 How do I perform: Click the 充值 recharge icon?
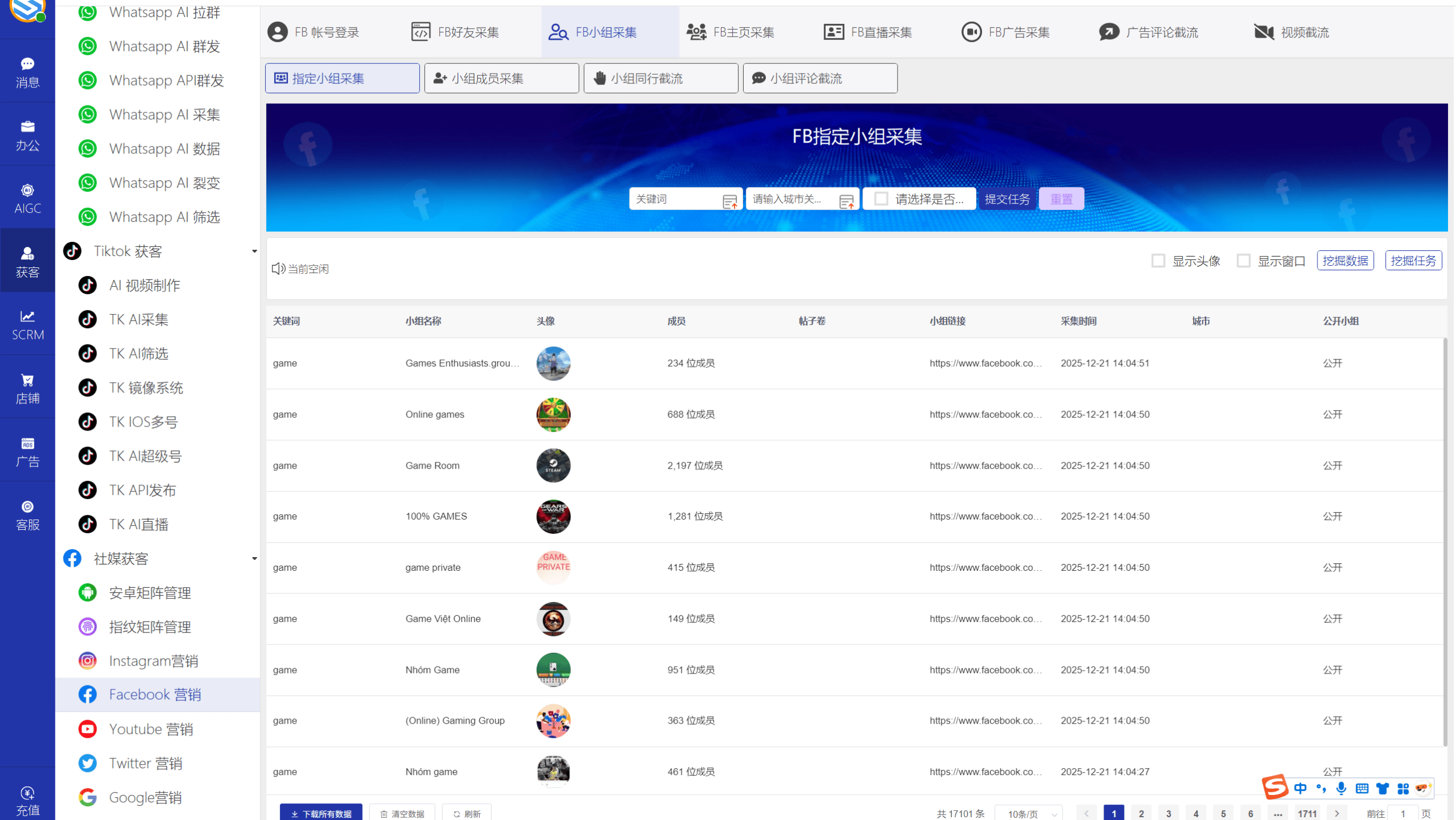coord(27,793)
